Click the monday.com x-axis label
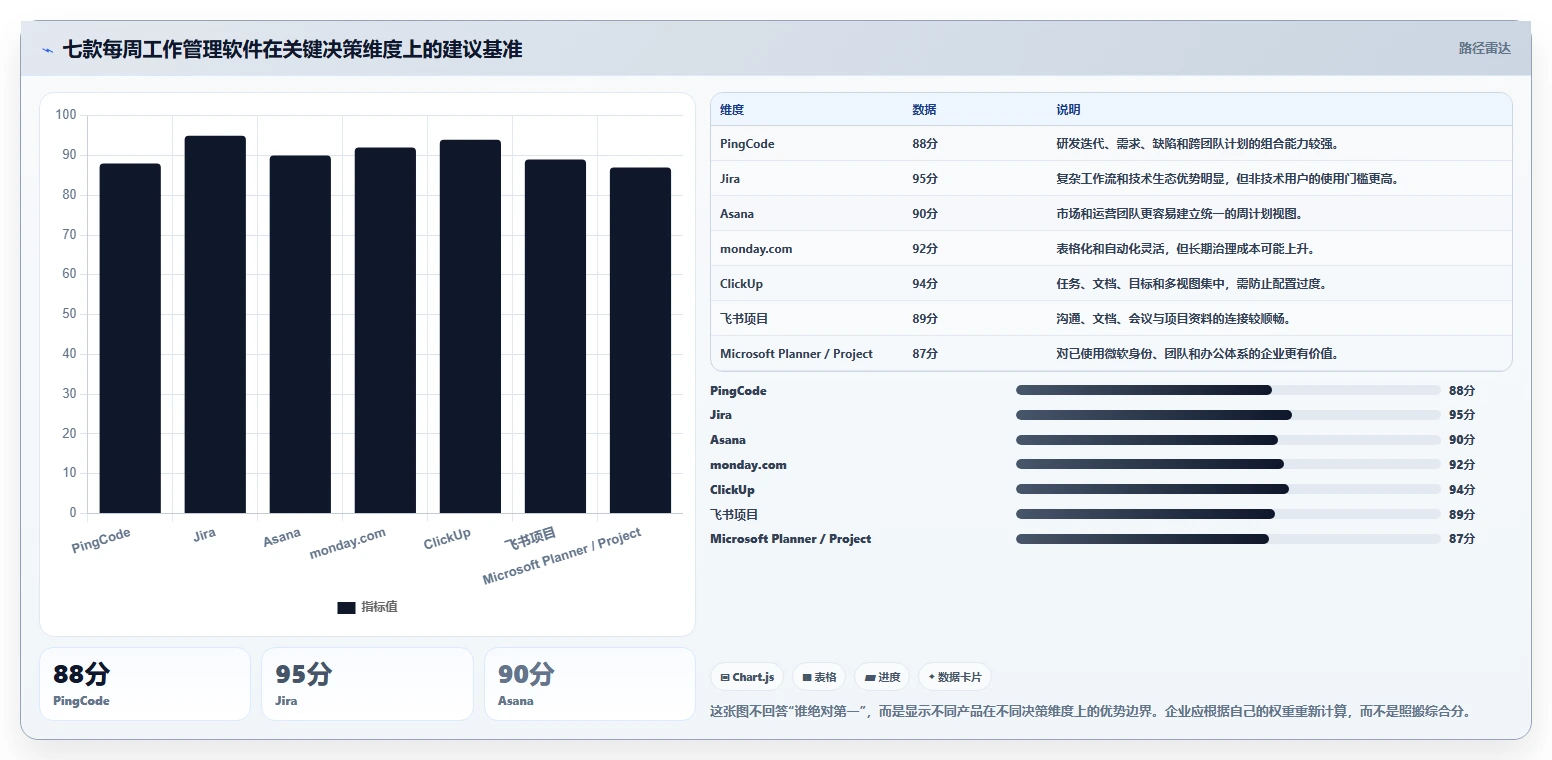This screenshot has height=760, width=1552. 347,544
